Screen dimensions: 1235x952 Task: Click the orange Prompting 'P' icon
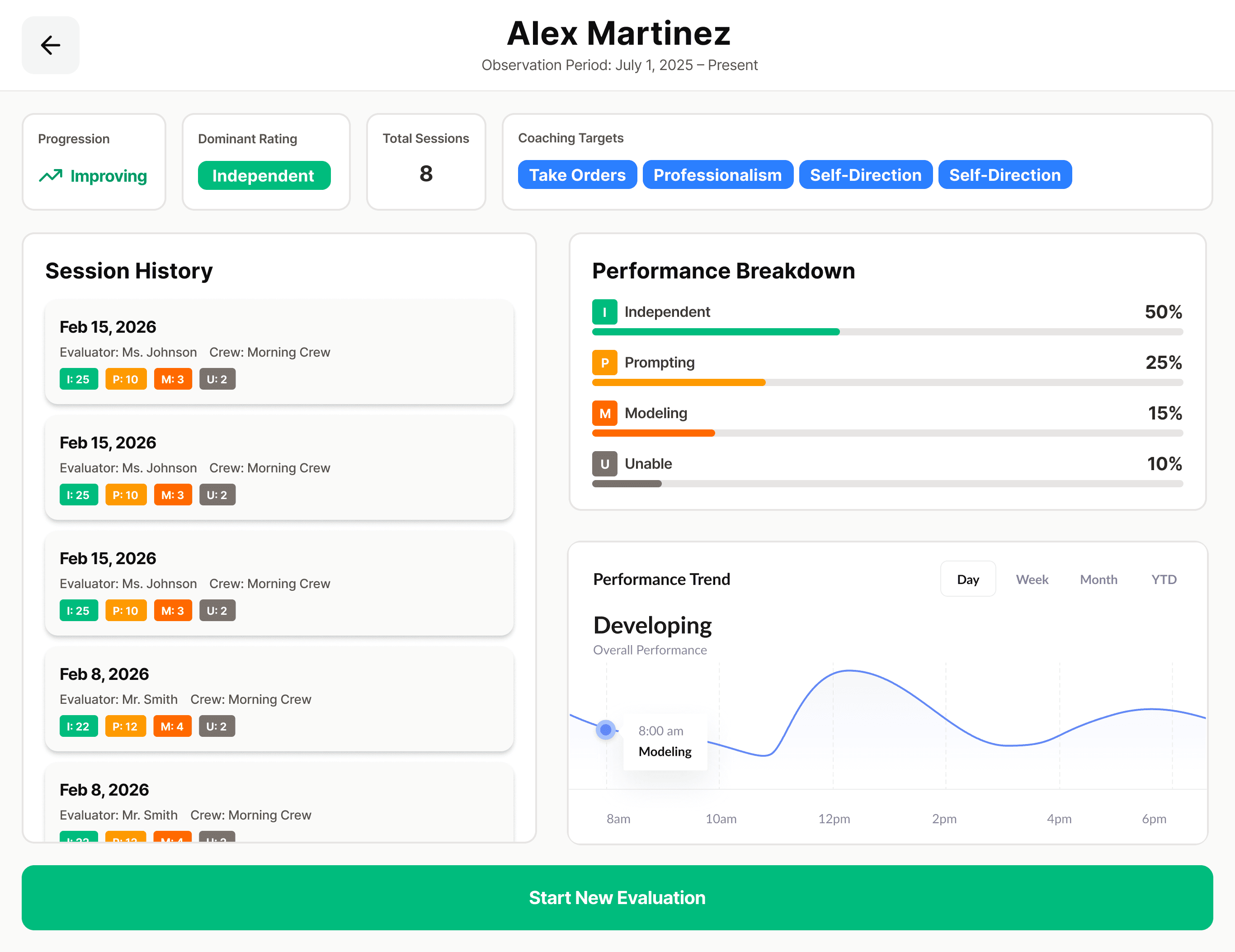pos(604,363)
